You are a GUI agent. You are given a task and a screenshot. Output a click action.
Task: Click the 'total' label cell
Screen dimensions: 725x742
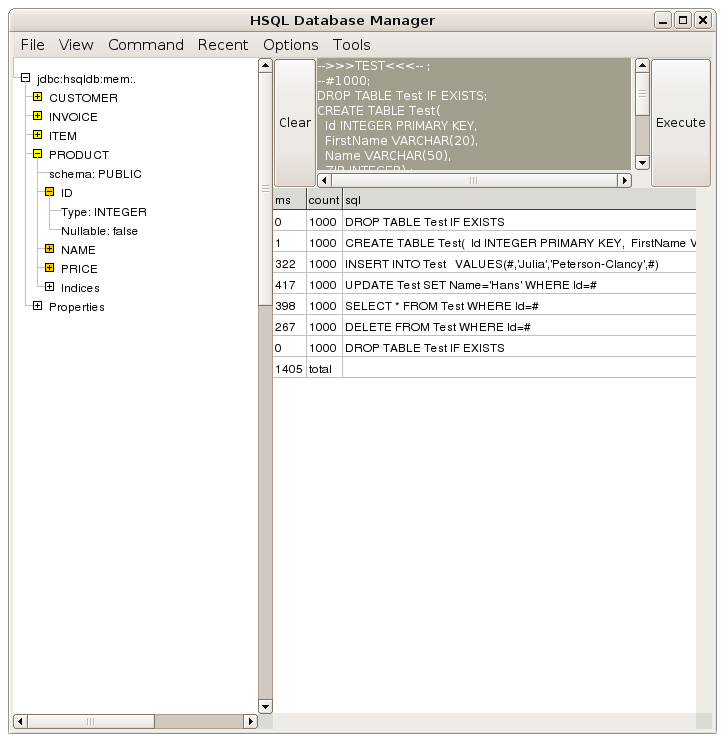324,369
